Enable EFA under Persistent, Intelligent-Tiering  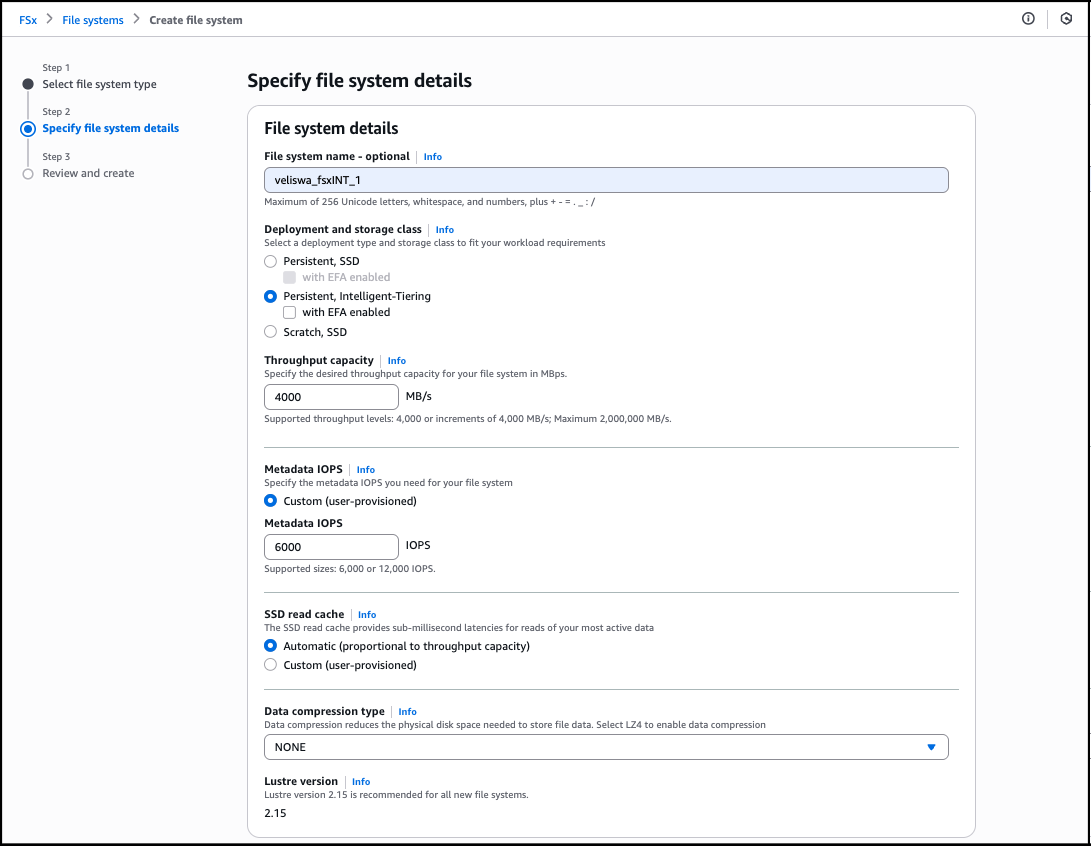pyautogui.click(x=289, y=312)
